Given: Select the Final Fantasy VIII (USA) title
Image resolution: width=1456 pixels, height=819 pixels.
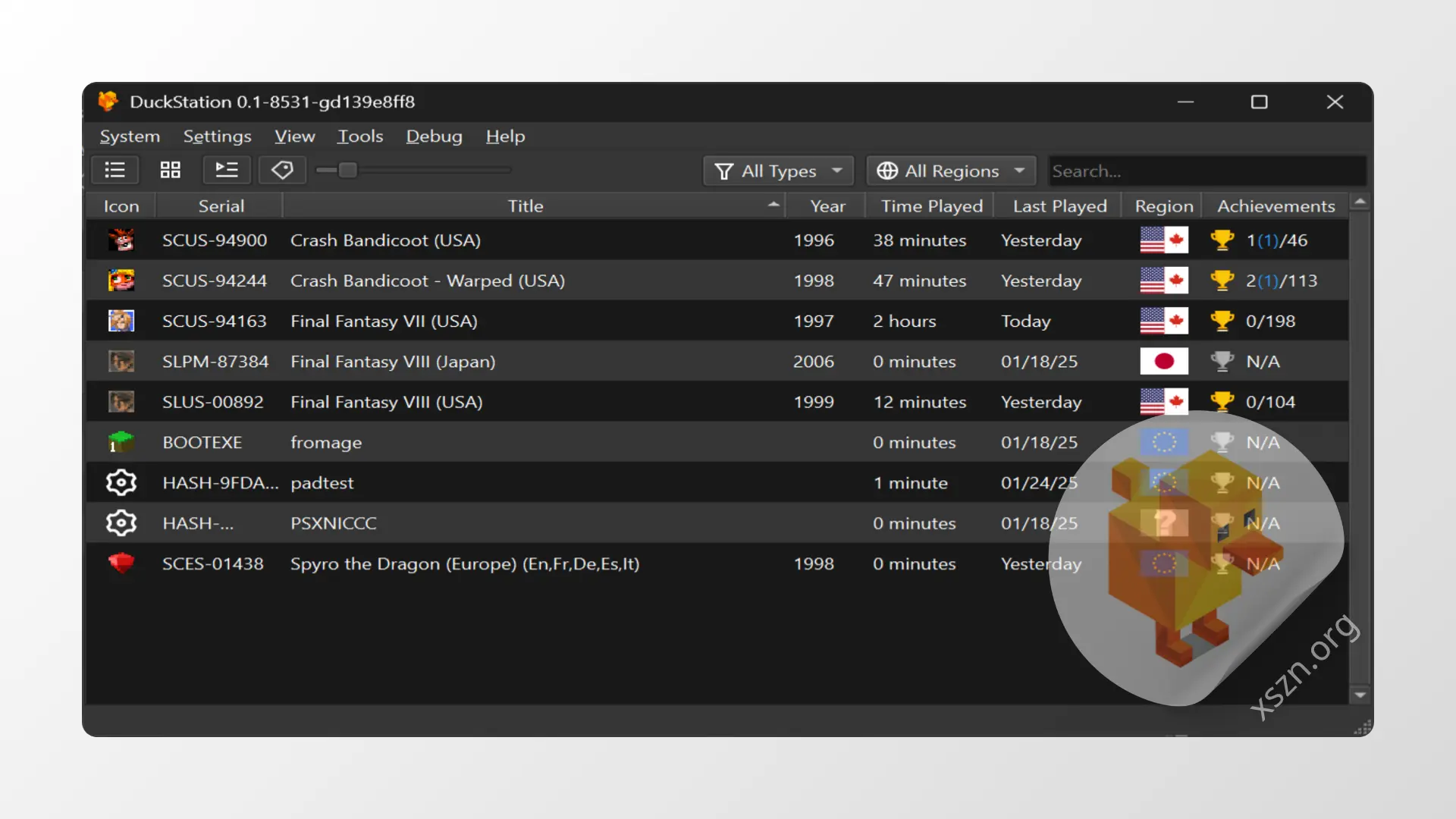Looking at the screenshot, I should tap(387, 402).
